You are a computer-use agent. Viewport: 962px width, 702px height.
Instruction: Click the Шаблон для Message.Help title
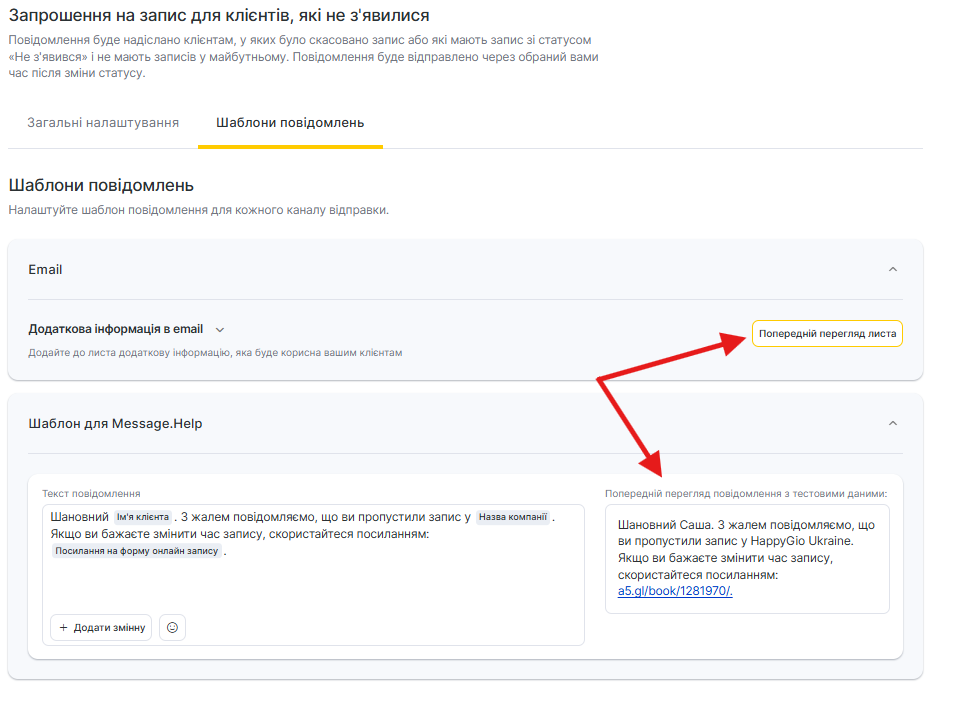point(115,423)
